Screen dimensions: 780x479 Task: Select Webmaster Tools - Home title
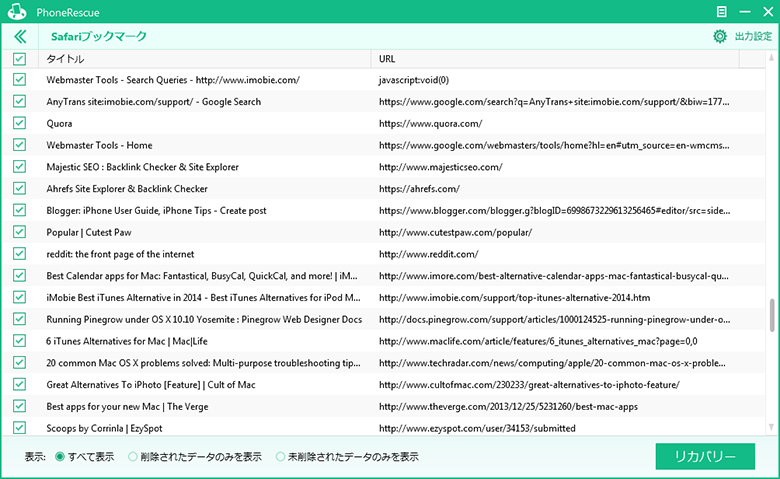pos(99,145)
